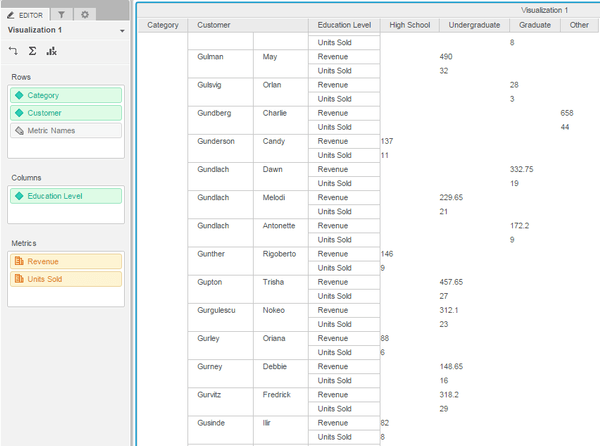
Task: Click the swap rows and columns icon
Action: [x=13, y=50]
